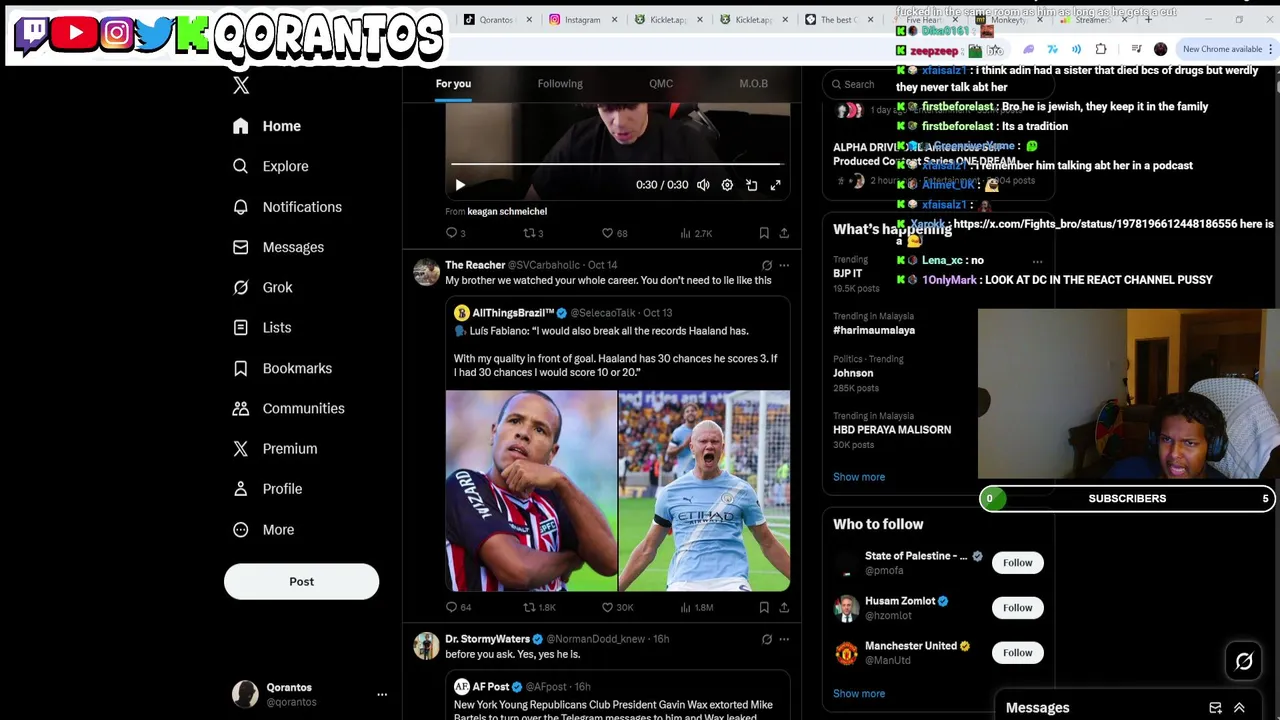Image resolution: width=1280 pixels, height=720 pixels.
Task: Open Notifications in the sidebar
Action: [287, 207]
